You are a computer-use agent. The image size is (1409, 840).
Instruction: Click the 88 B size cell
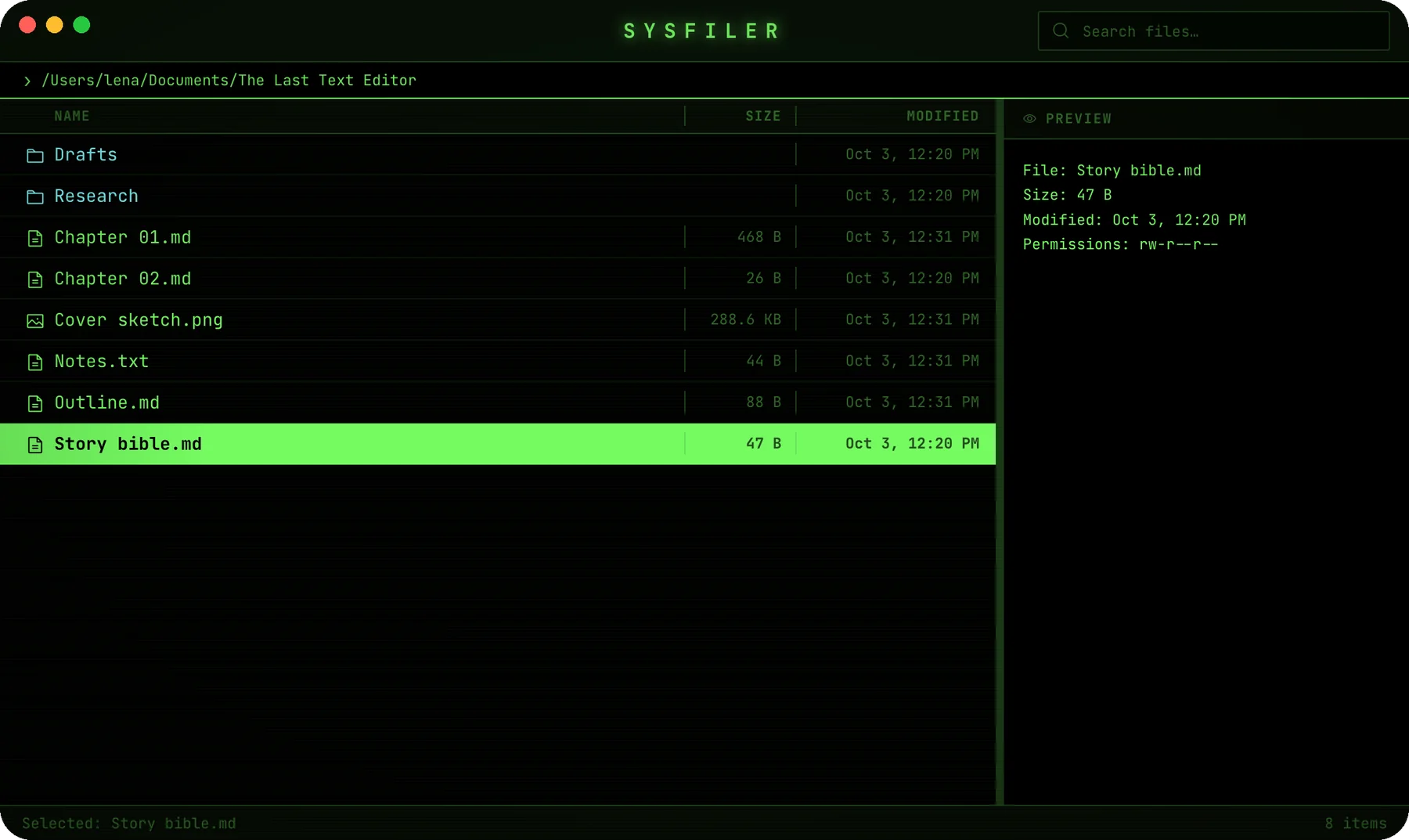coord(763,402)
